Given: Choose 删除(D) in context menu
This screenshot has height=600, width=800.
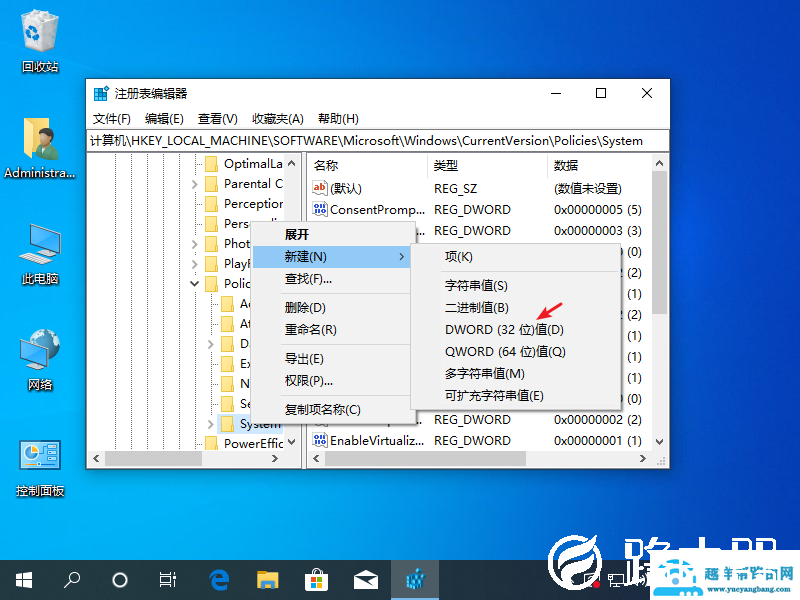Looking at the screenshot, I should point(333,308).
